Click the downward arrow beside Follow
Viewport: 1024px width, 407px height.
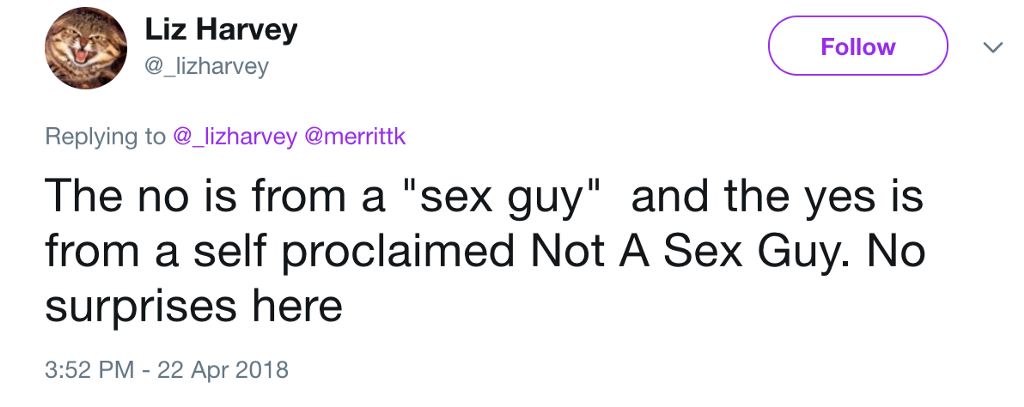[x=993, y=47]
